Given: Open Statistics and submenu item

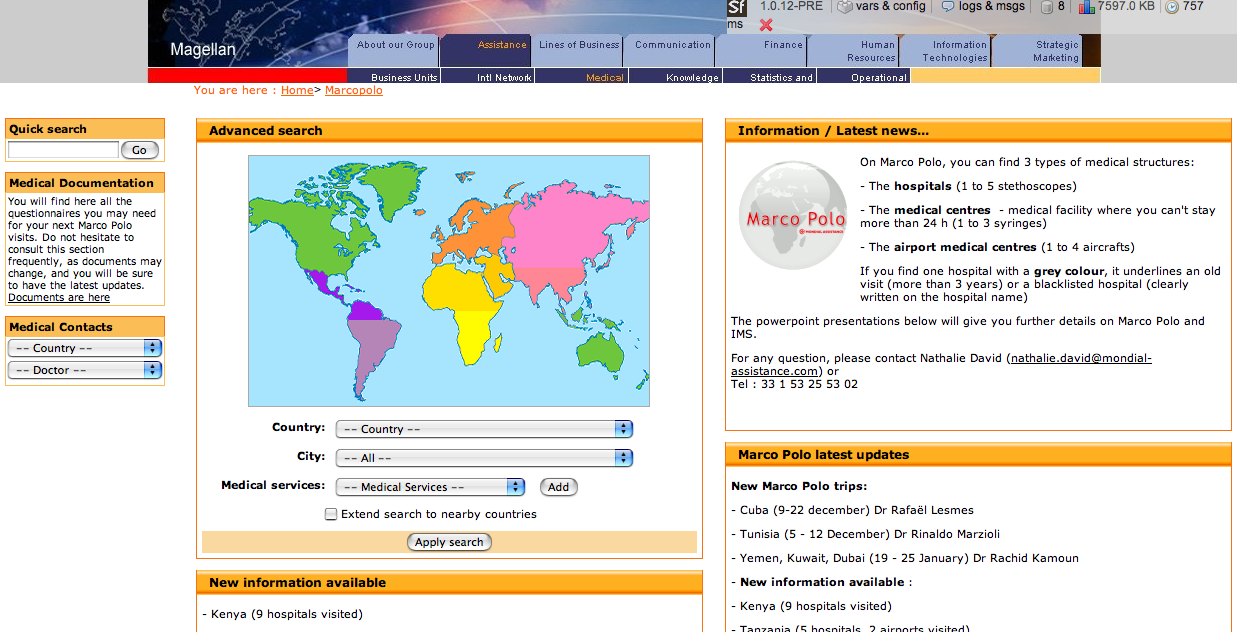Looking at the screenshot, I should 769,76.
